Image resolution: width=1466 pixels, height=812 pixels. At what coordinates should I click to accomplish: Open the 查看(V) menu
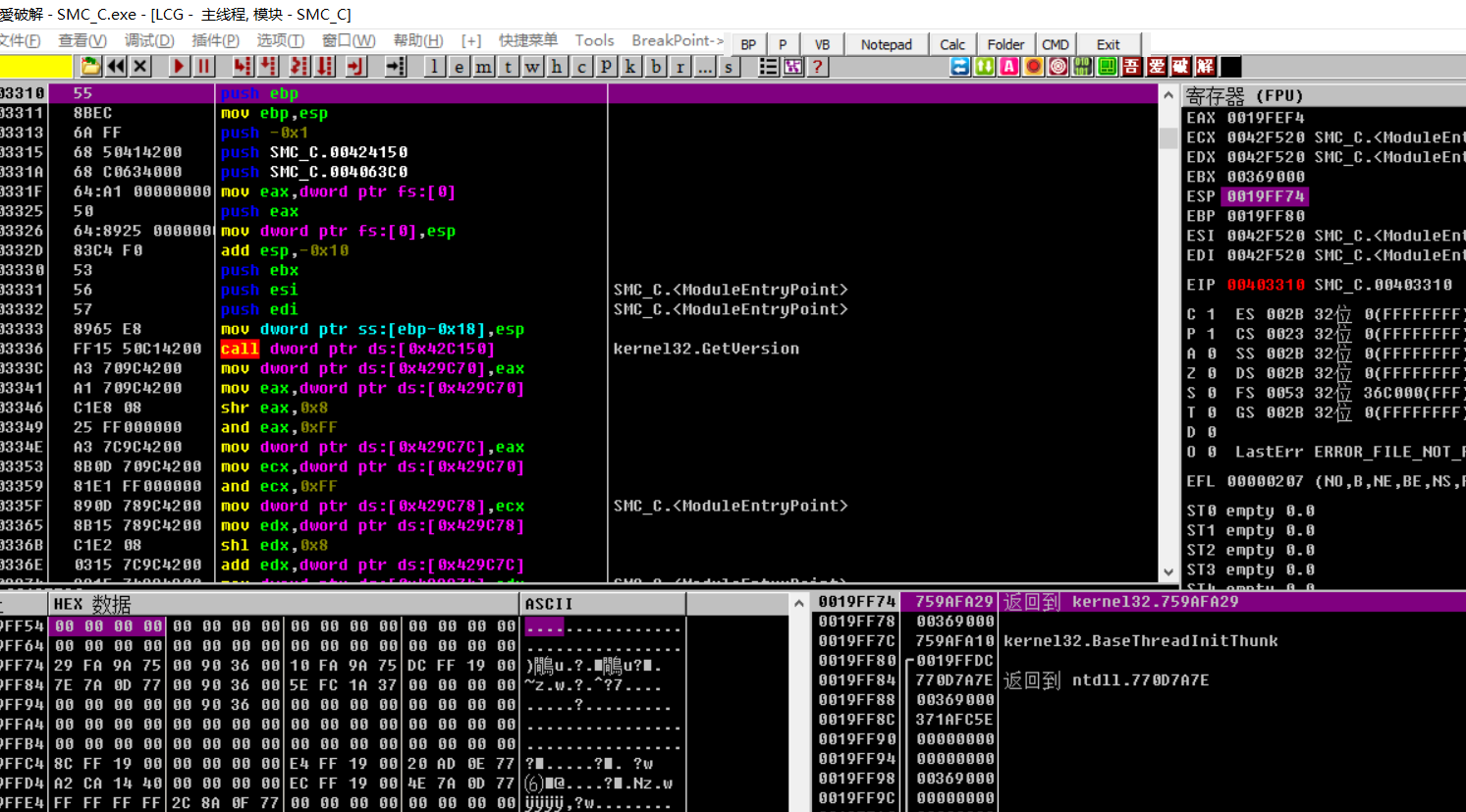point(82,40)
